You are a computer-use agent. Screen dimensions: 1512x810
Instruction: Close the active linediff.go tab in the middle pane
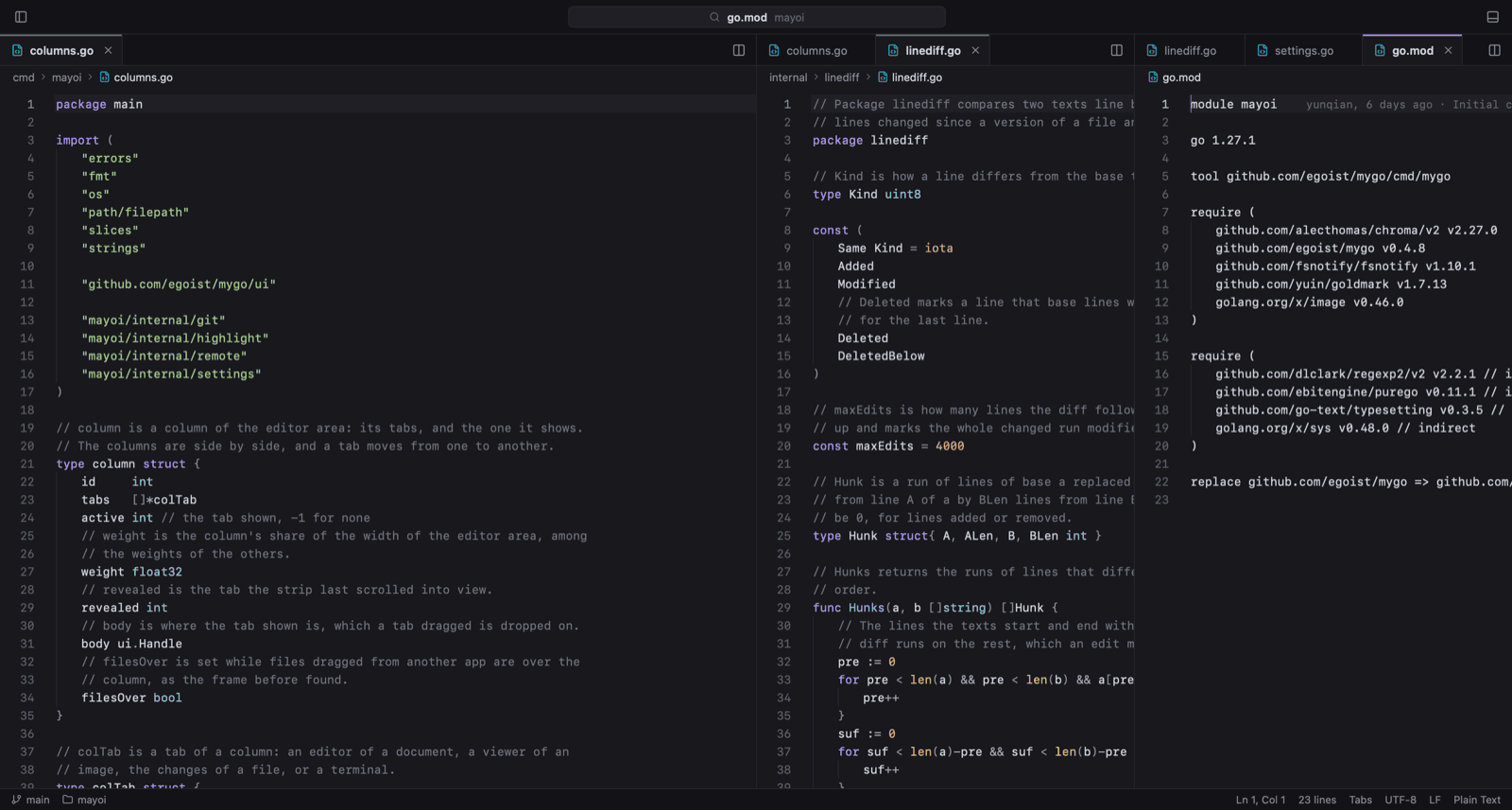[975, 50]
